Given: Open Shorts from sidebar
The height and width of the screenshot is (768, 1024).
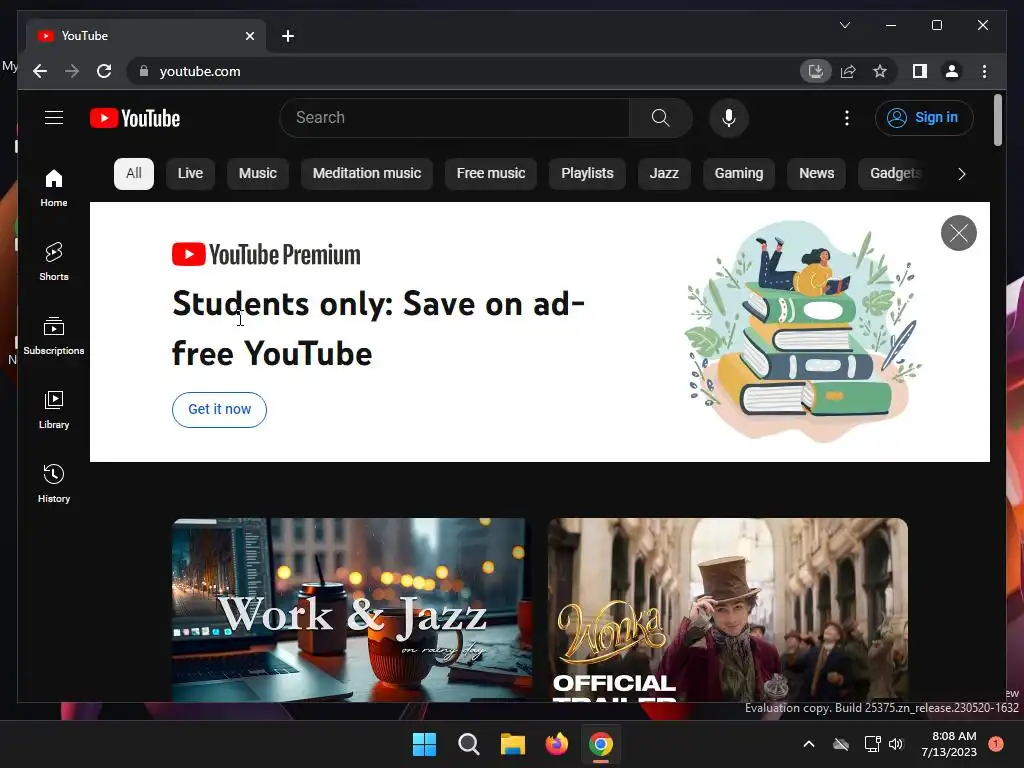Looking at the screenshot, I should tap(54, 261).
